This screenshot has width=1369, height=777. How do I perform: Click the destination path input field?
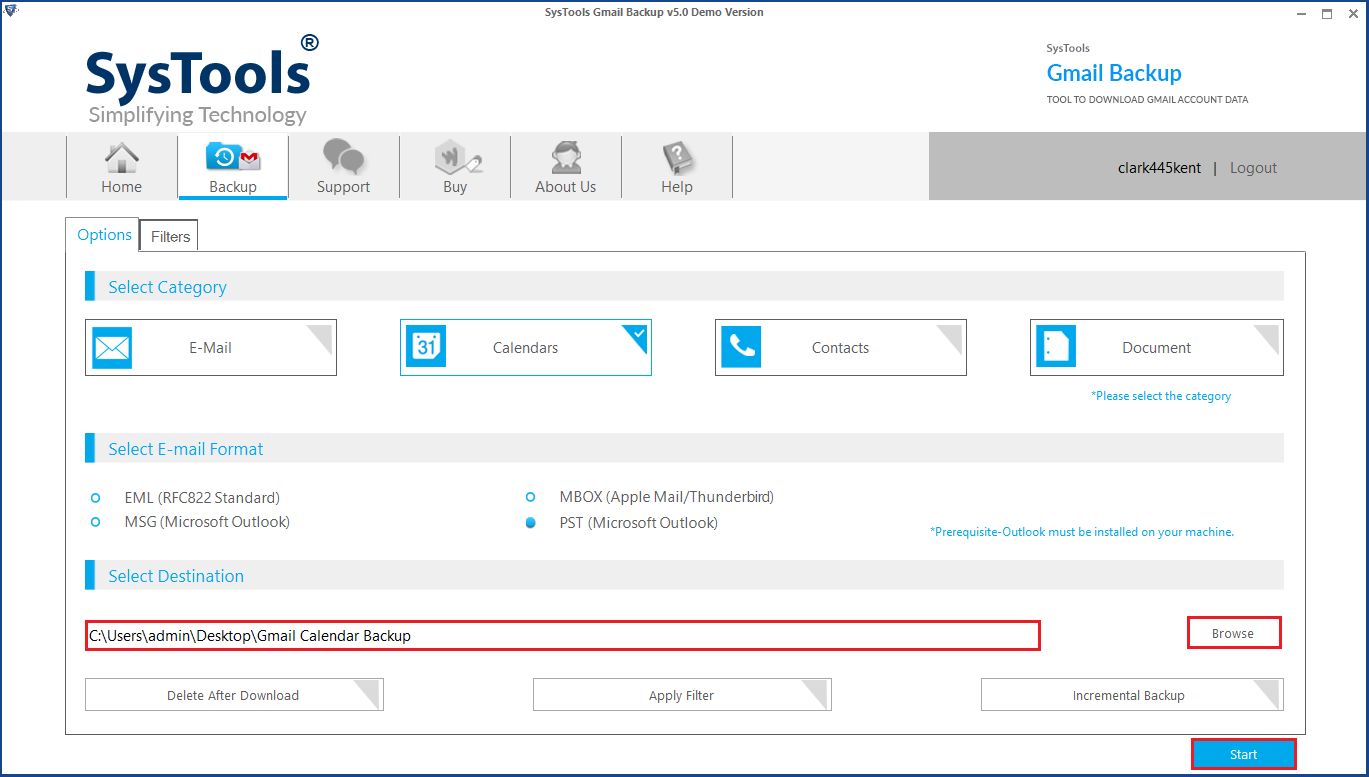tap(560, 635)
